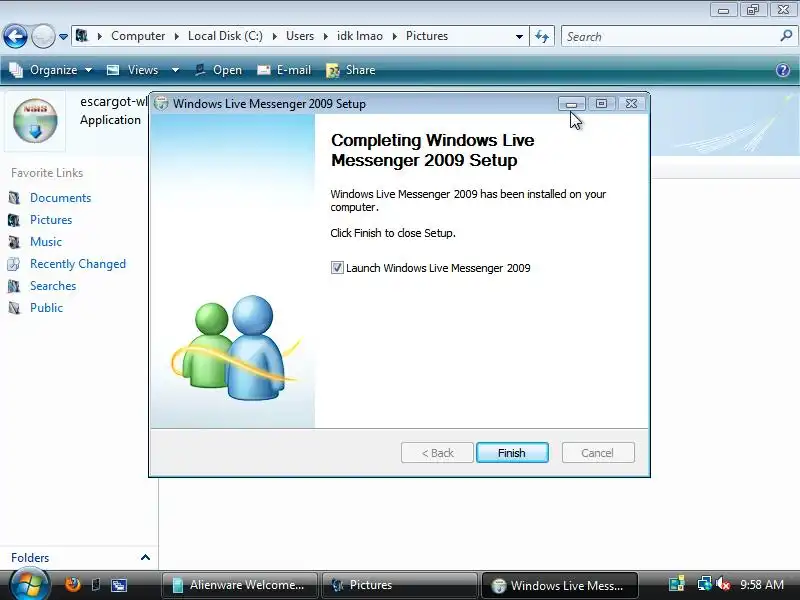Uncheck Launch Windows Live Messenger 2009

[337, 268]
